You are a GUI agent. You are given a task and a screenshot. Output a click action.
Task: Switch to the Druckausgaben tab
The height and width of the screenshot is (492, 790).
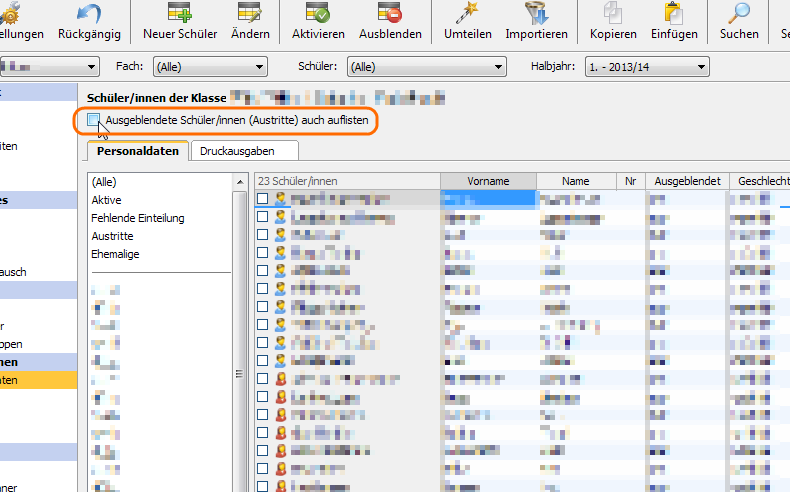tap(244, 151)
